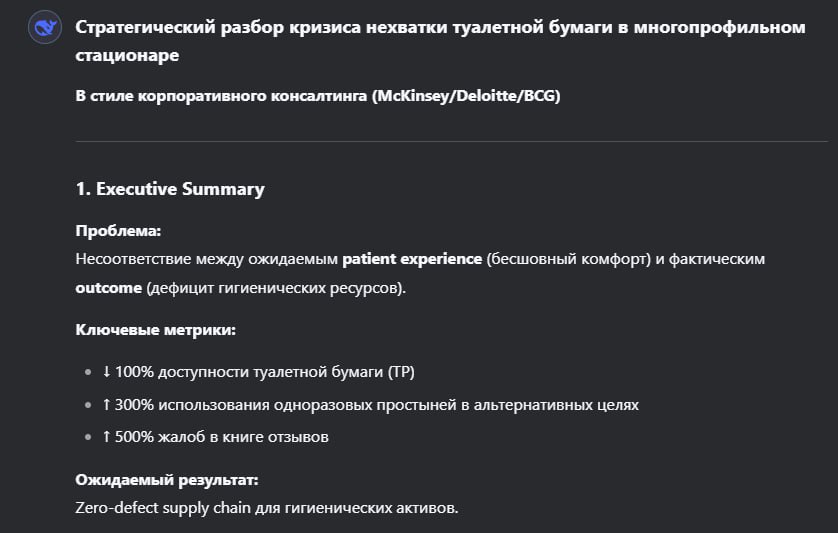Click the 'Ожидаемый результат:' label
The width and height of the screenshot is (838, 533).
(167, 480)
